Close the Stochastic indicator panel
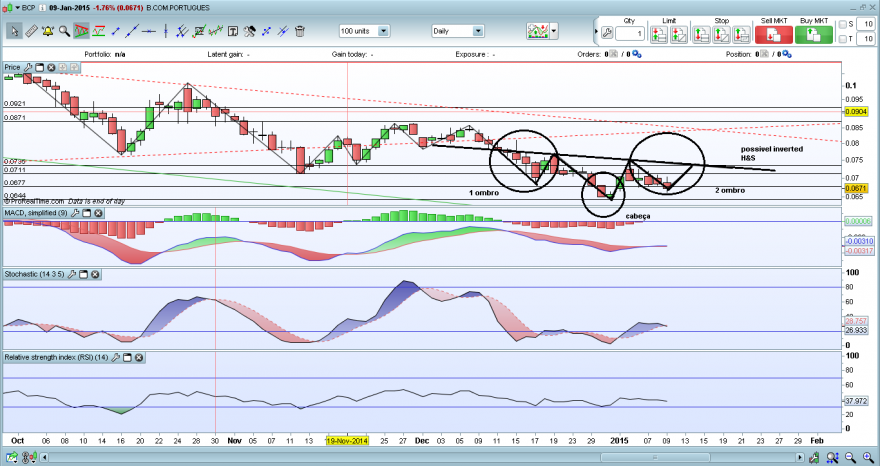Viewport: 880px width, 466px height. 95,275
